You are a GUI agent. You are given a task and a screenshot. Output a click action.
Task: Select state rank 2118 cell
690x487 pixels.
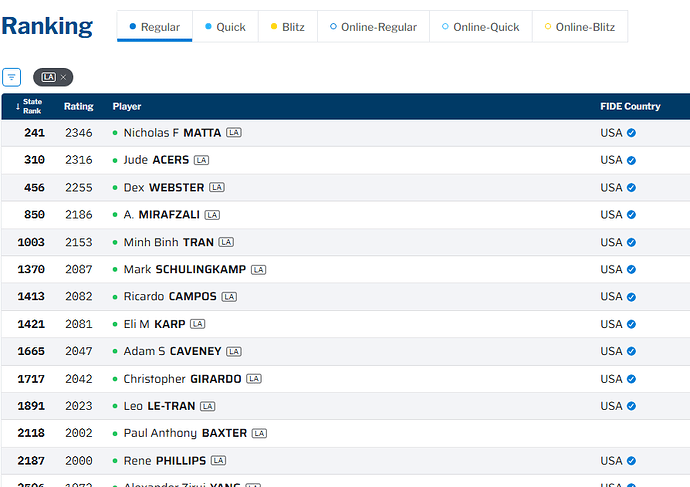pos(31,433)
